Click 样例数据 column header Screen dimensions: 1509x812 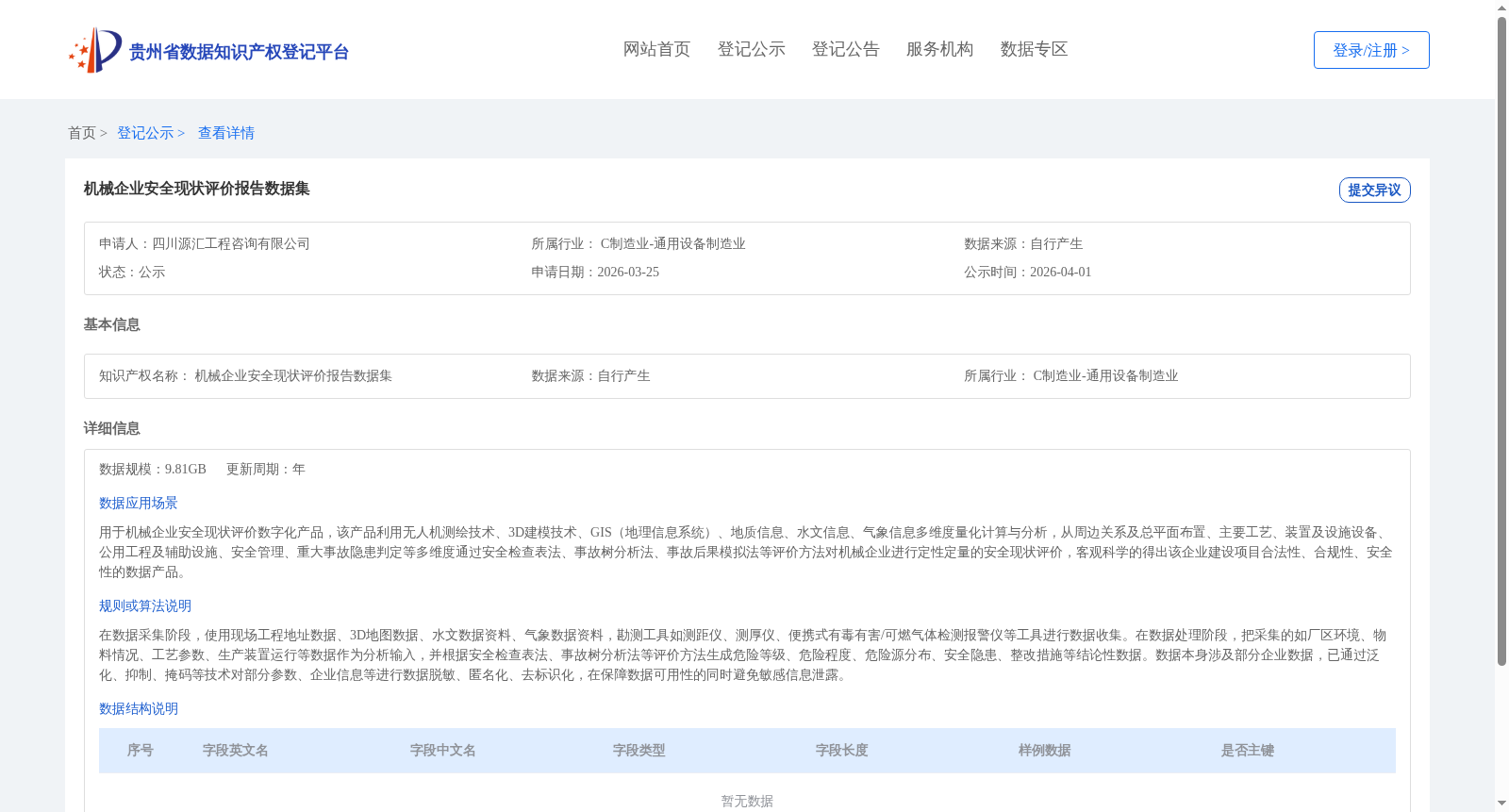1045,751
